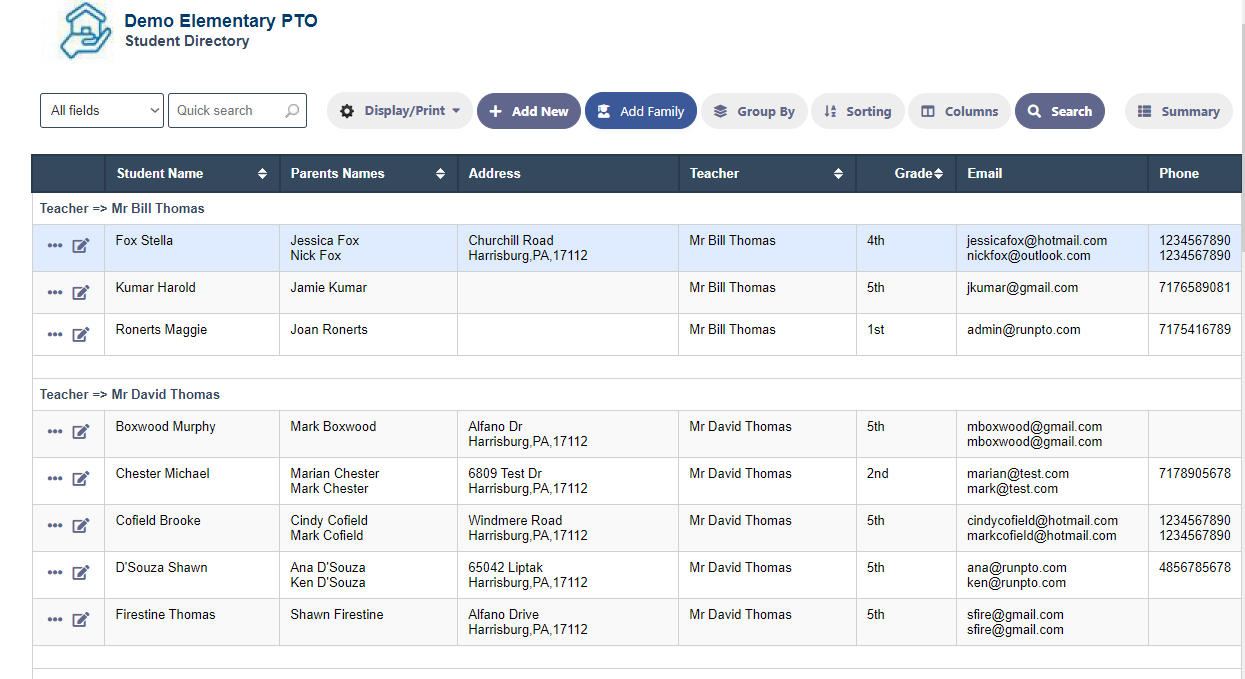
Task: Select the Columns toolbar icon
Action: 929,111
